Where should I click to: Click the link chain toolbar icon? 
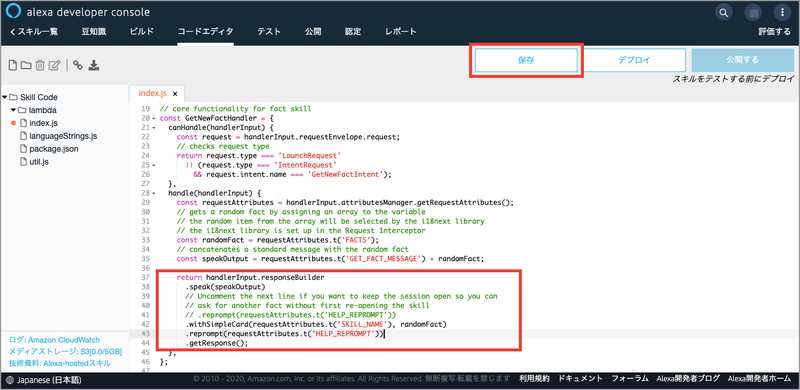click(x=78, y=65)
